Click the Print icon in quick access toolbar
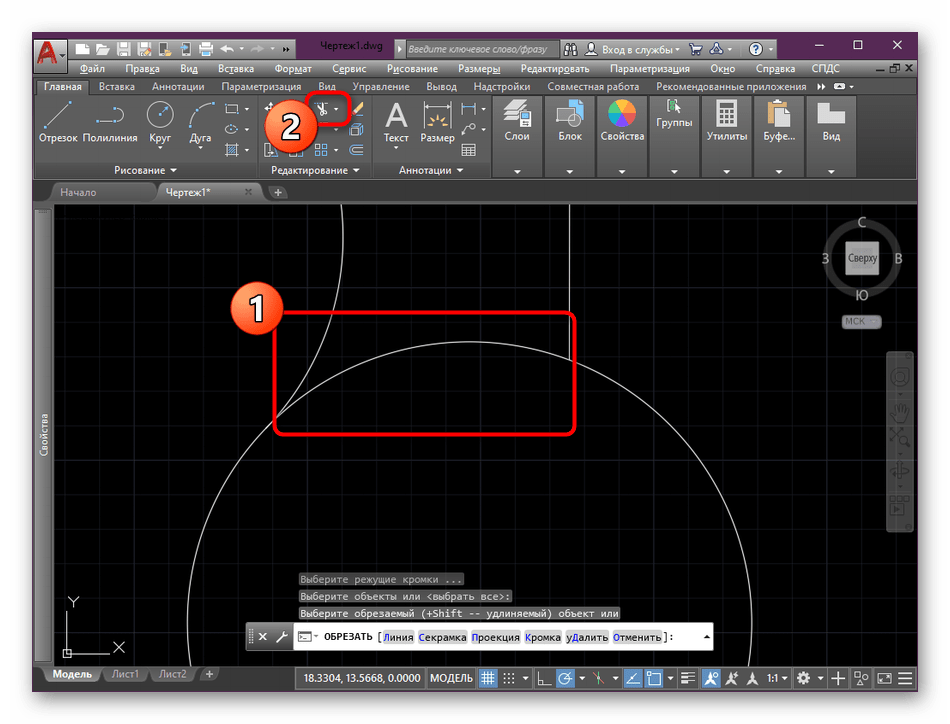This screenshot has width=950, height=724. pos(206,48)
